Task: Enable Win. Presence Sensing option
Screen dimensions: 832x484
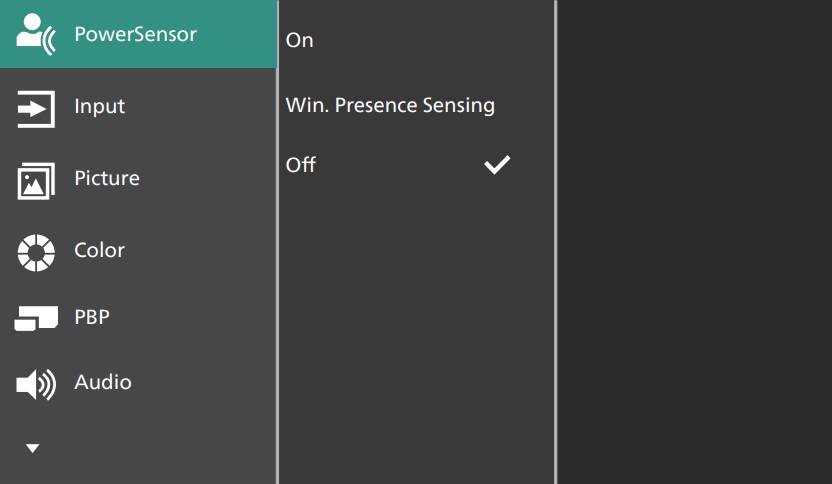Action: pyautogui.click(x=390, y=105)
